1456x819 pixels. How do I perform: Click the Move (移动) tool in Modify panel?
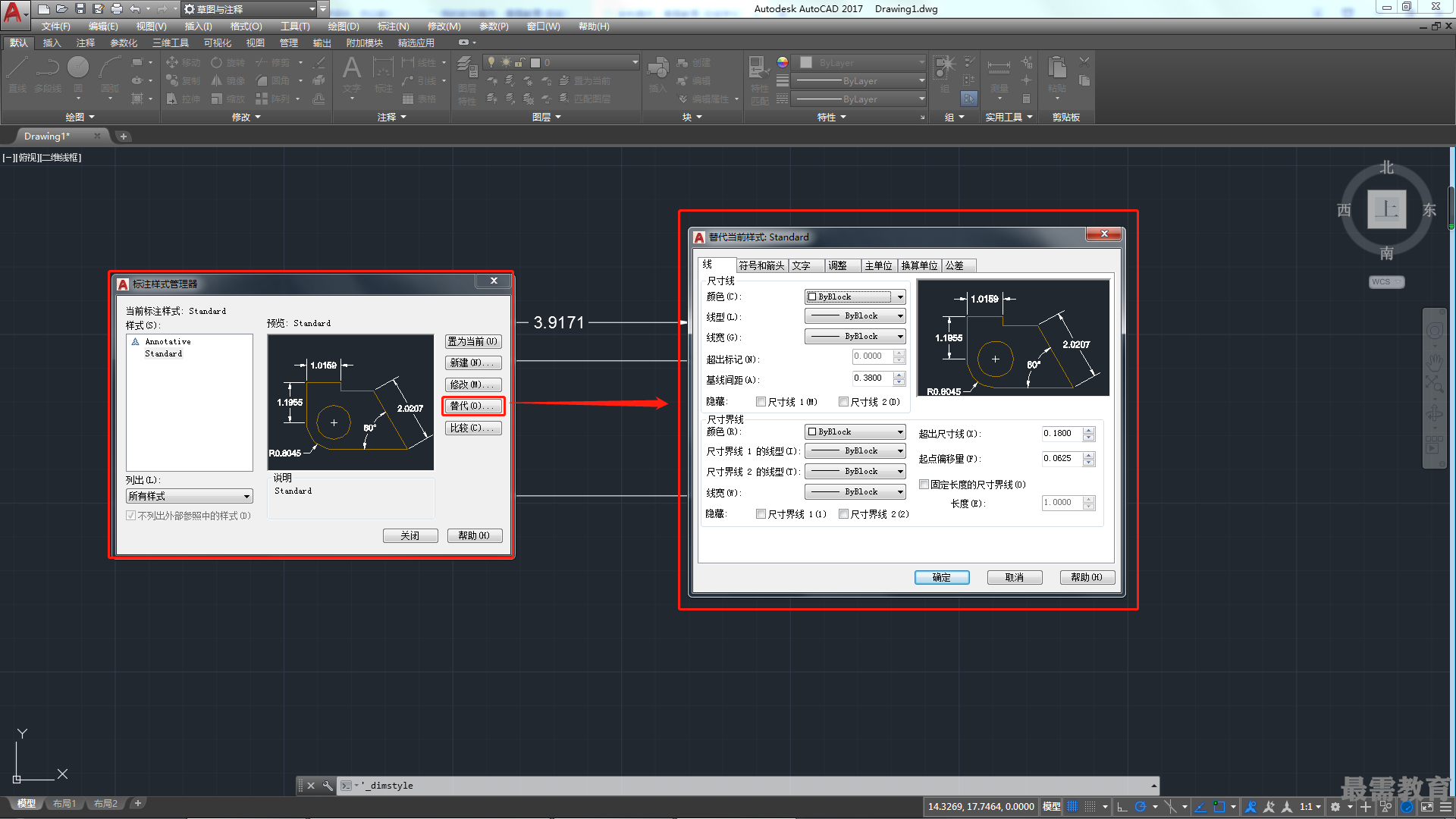click(x=183, y=62)
